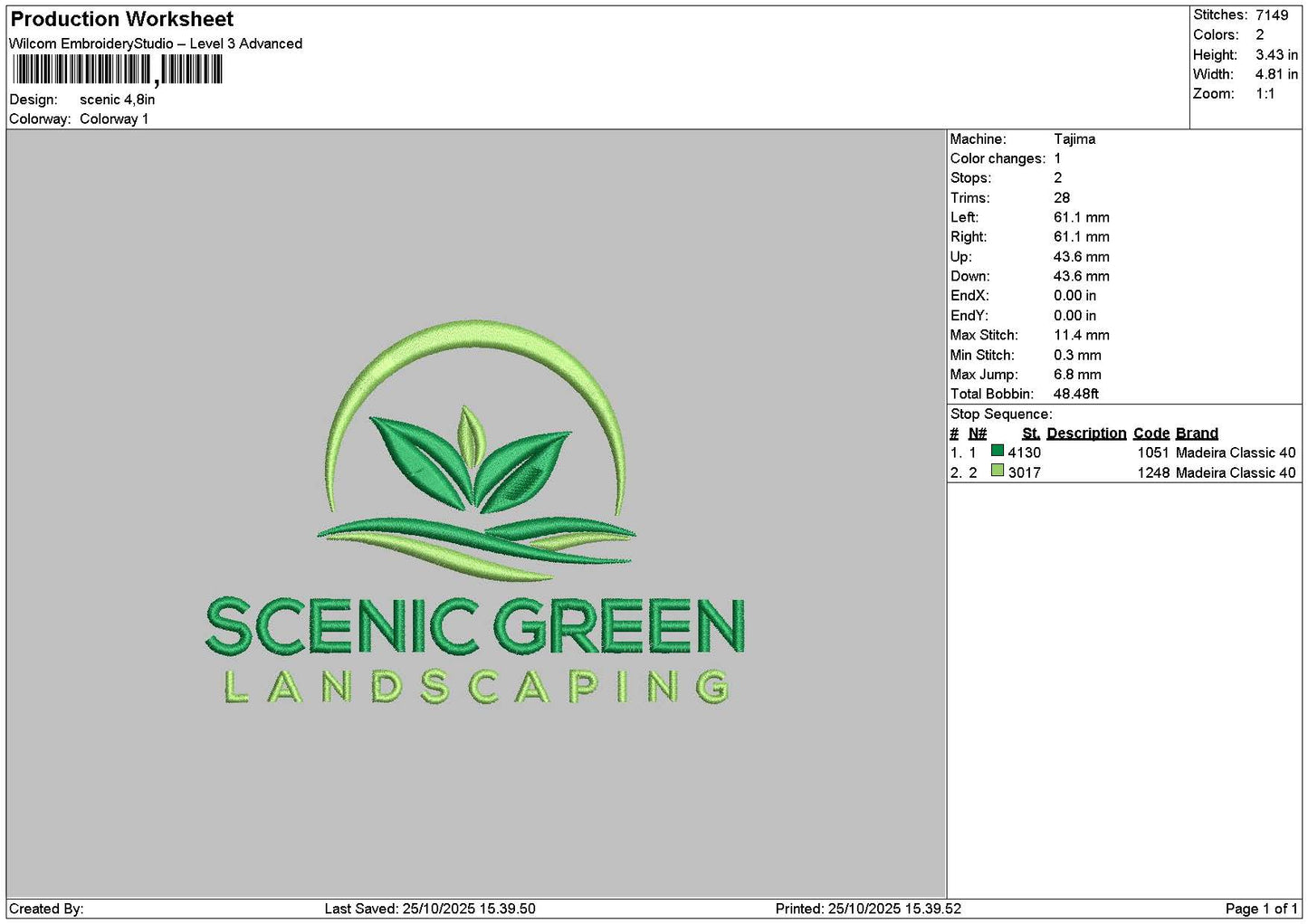
Task: Click the 'St.' column header
Action: (x=1031, y=433)
